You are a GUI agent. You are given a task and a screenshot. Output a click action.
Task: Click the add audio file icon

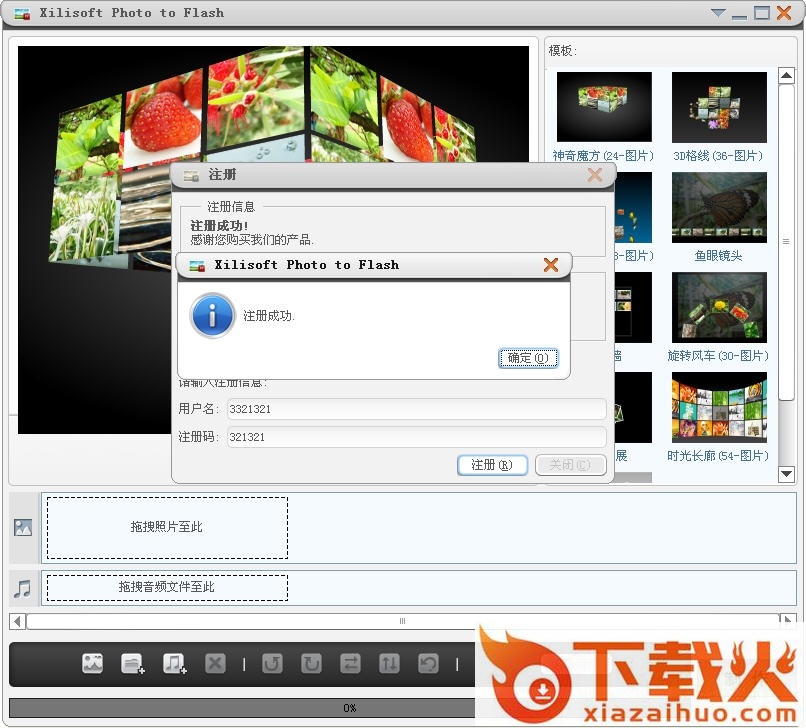[174, 664]
